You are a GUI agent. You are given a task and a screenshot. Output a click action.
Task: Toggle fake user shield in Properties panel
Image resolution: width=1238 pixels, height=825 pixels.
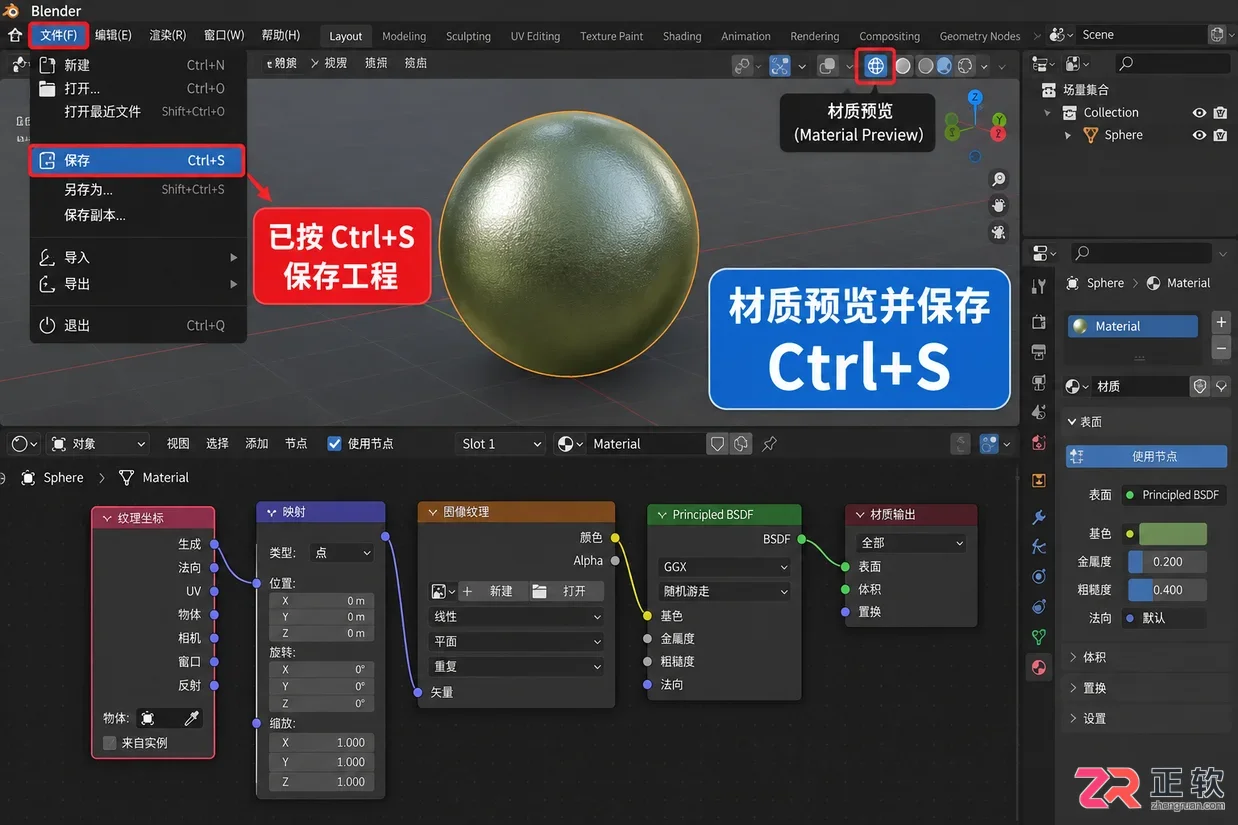pyautogui.click(x=1200, y=386)
